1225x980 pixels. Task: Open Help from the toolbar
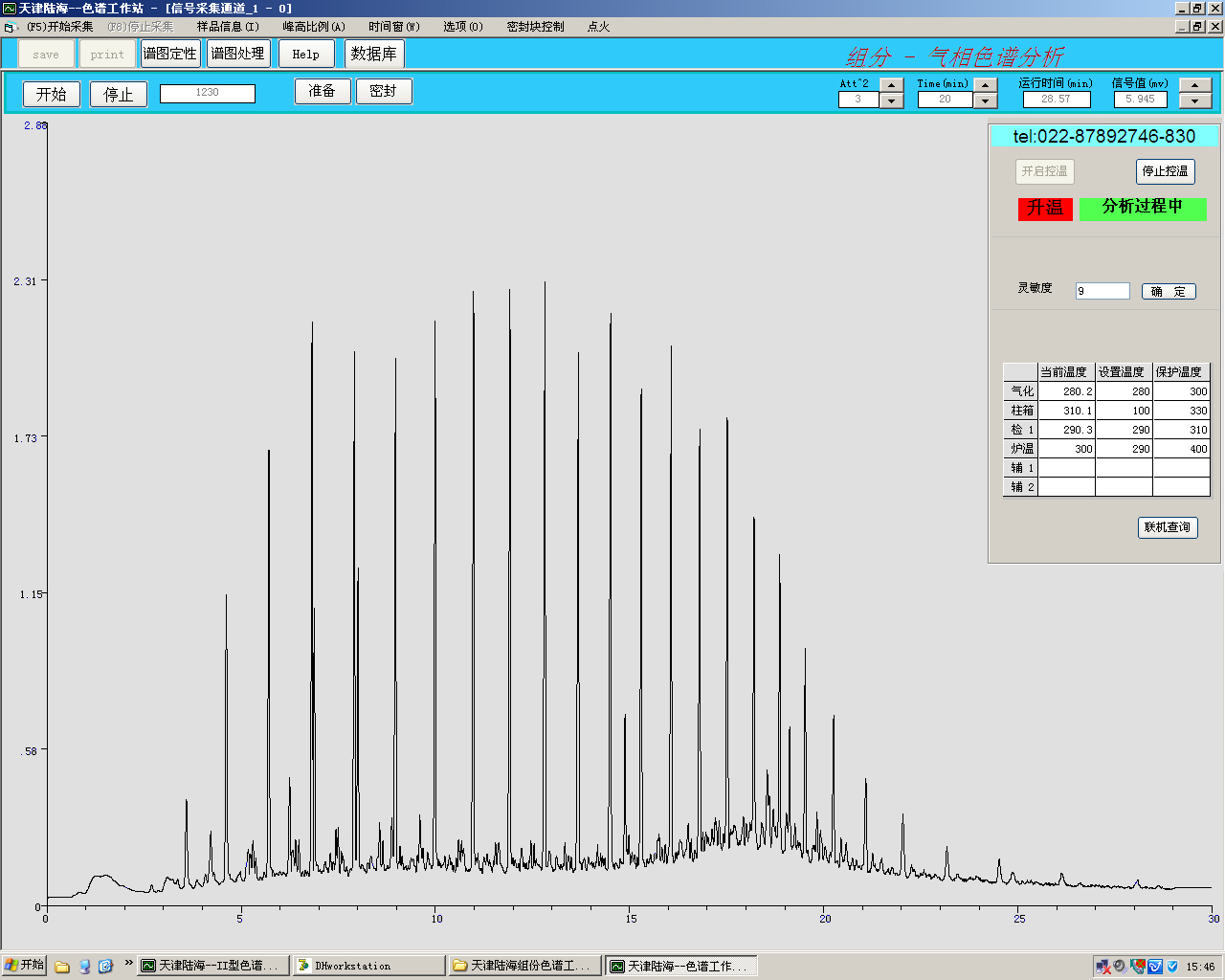tap(306, 54)
